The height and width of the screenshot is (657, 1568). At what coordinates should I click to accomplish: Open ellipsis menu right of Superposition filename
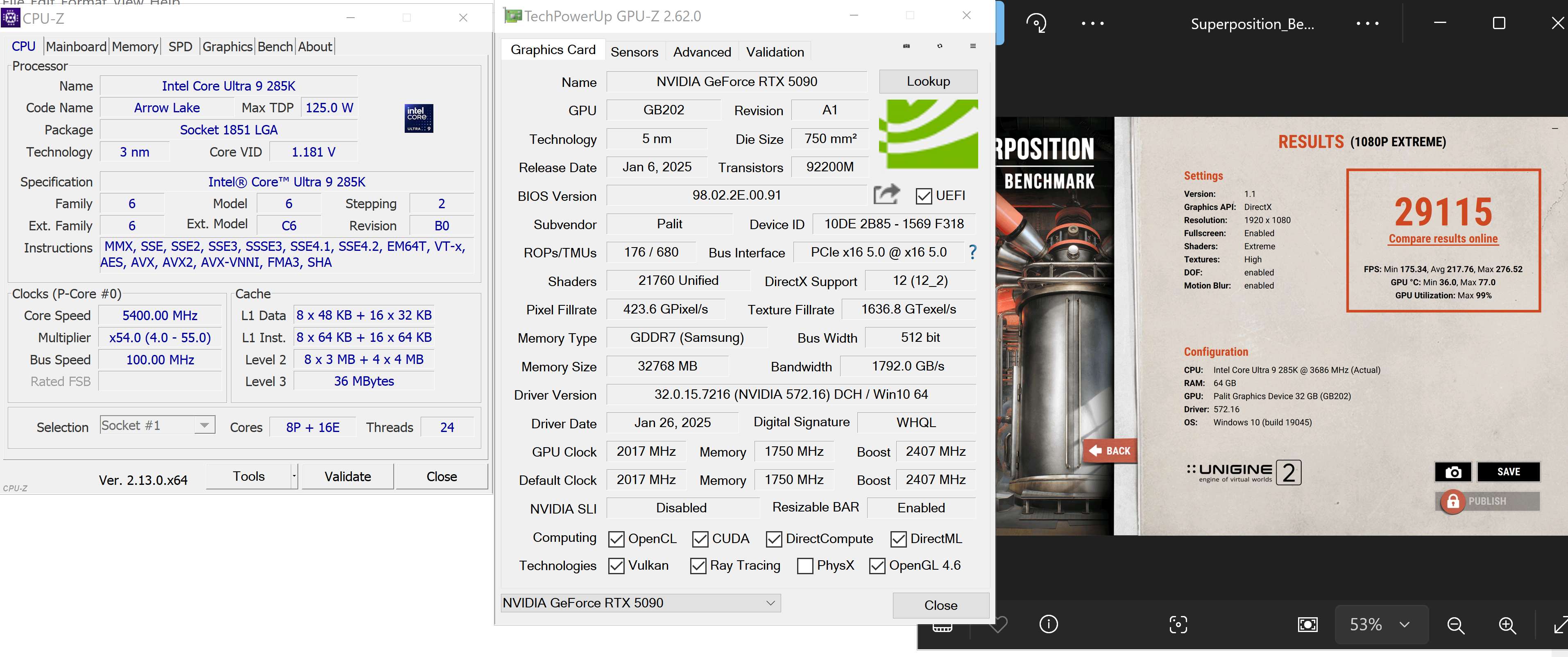coord(1368,24)
